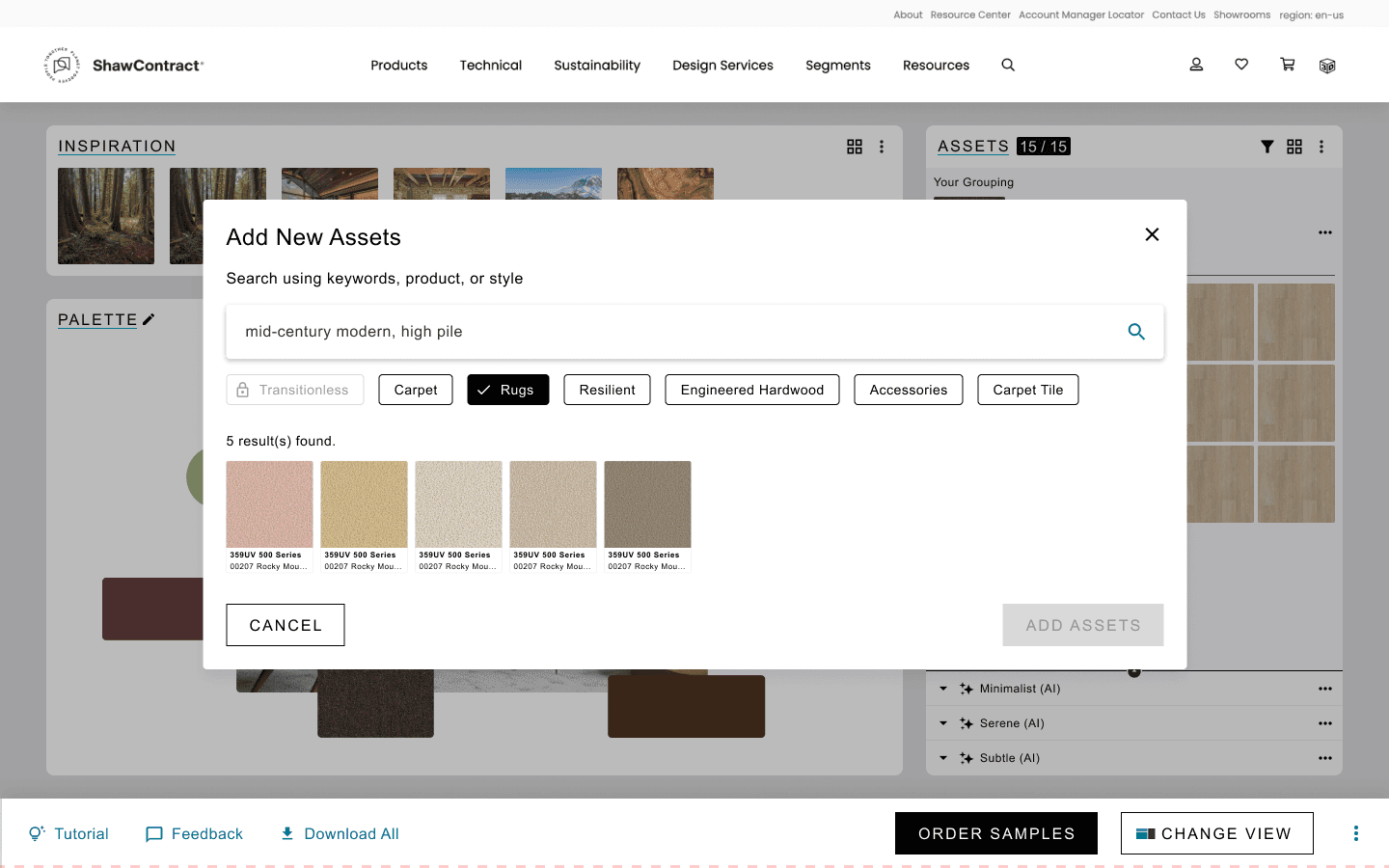Viewport: 1389px width, 868px height.
Task: Select the off-white cream rug swatch result
Action: (x=459, y=517)
